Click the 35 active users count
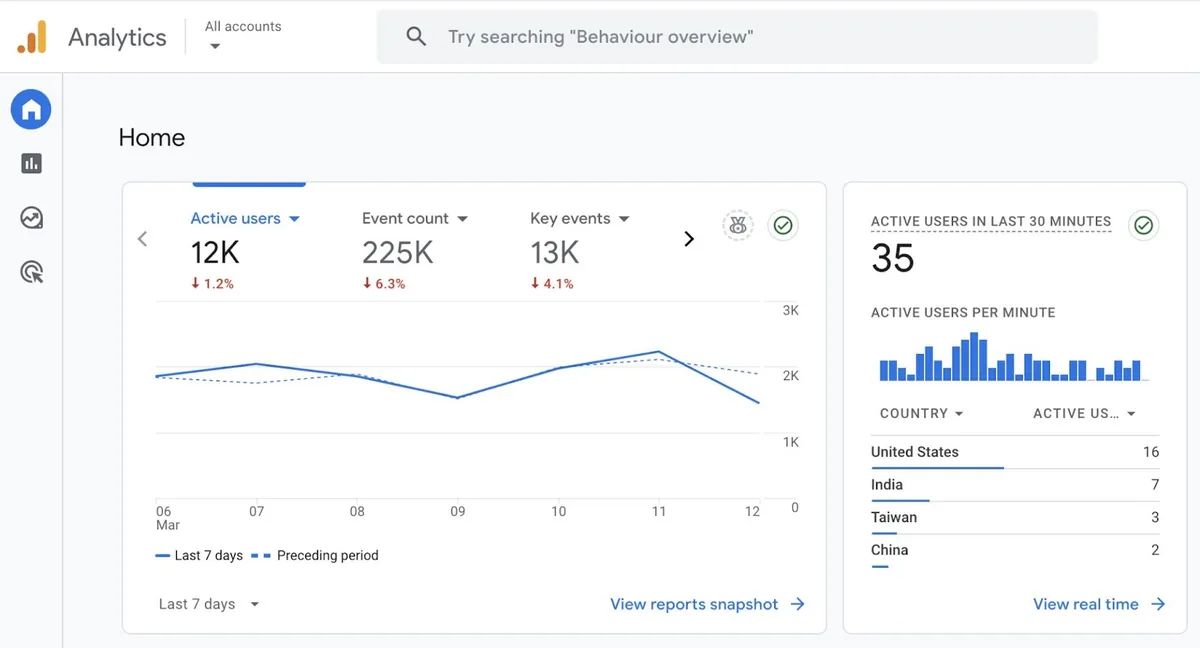 click(x=893, y=259)
